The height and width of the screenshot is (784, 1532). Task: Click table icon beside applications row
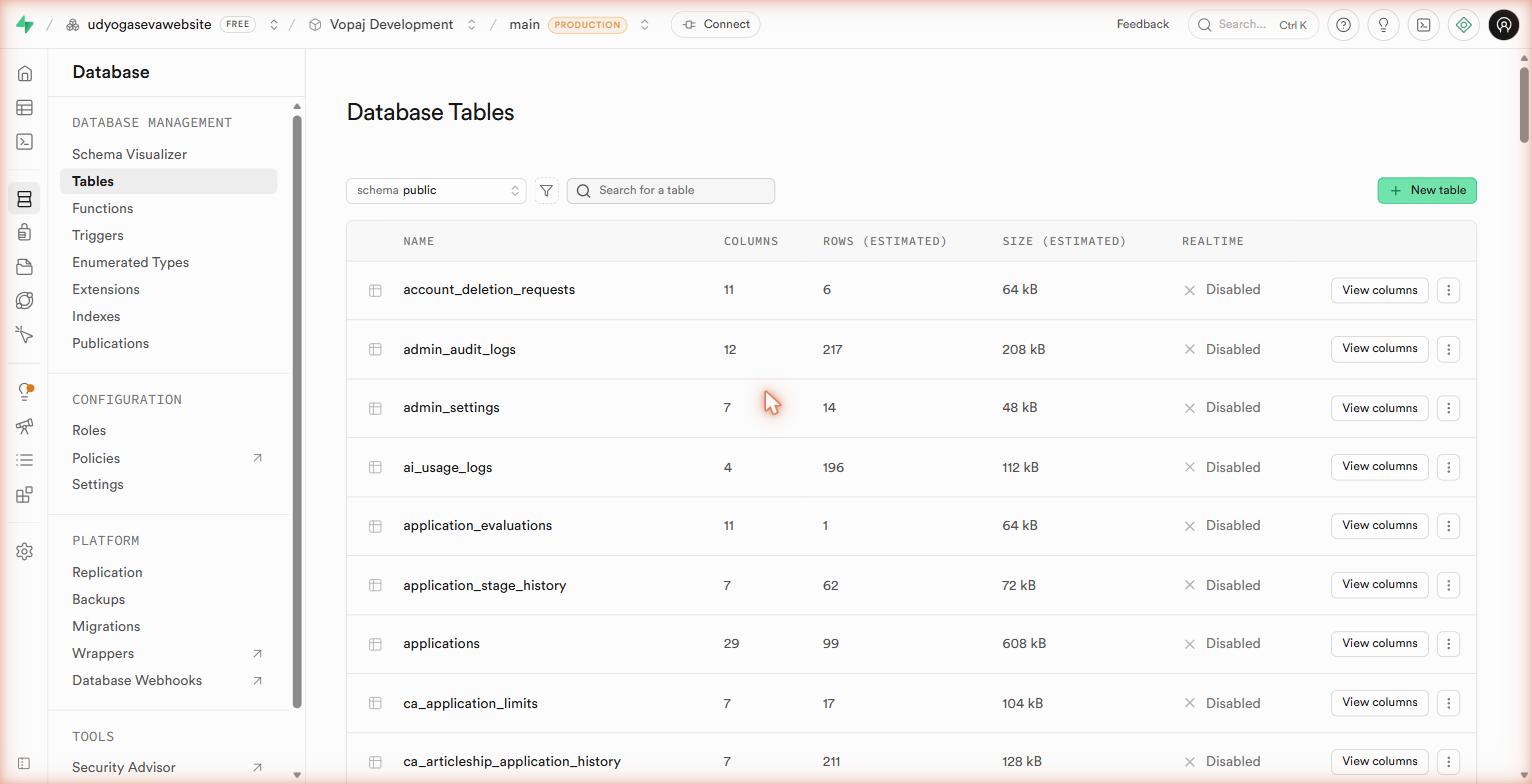tap(375, 644)
